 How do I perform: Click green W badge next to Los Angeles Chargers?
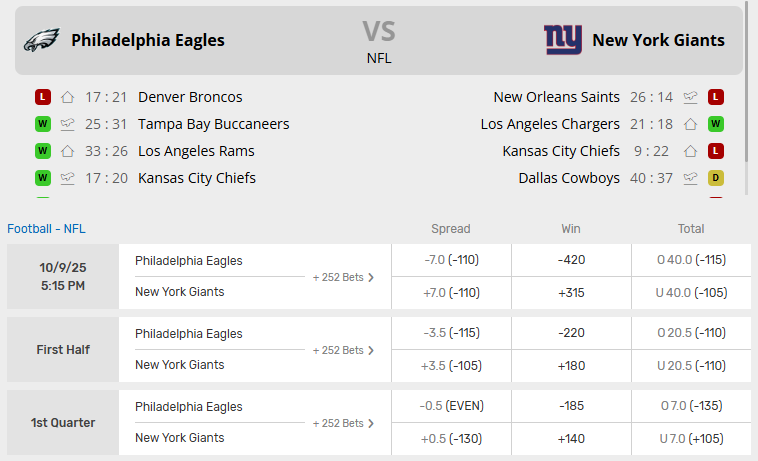pos(716,124)
